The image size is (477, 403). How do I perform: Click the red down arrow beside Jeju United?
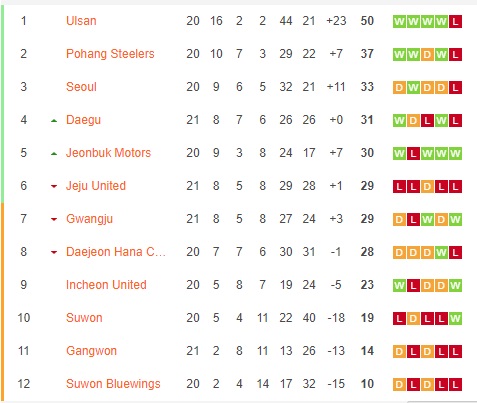[54, 187]
